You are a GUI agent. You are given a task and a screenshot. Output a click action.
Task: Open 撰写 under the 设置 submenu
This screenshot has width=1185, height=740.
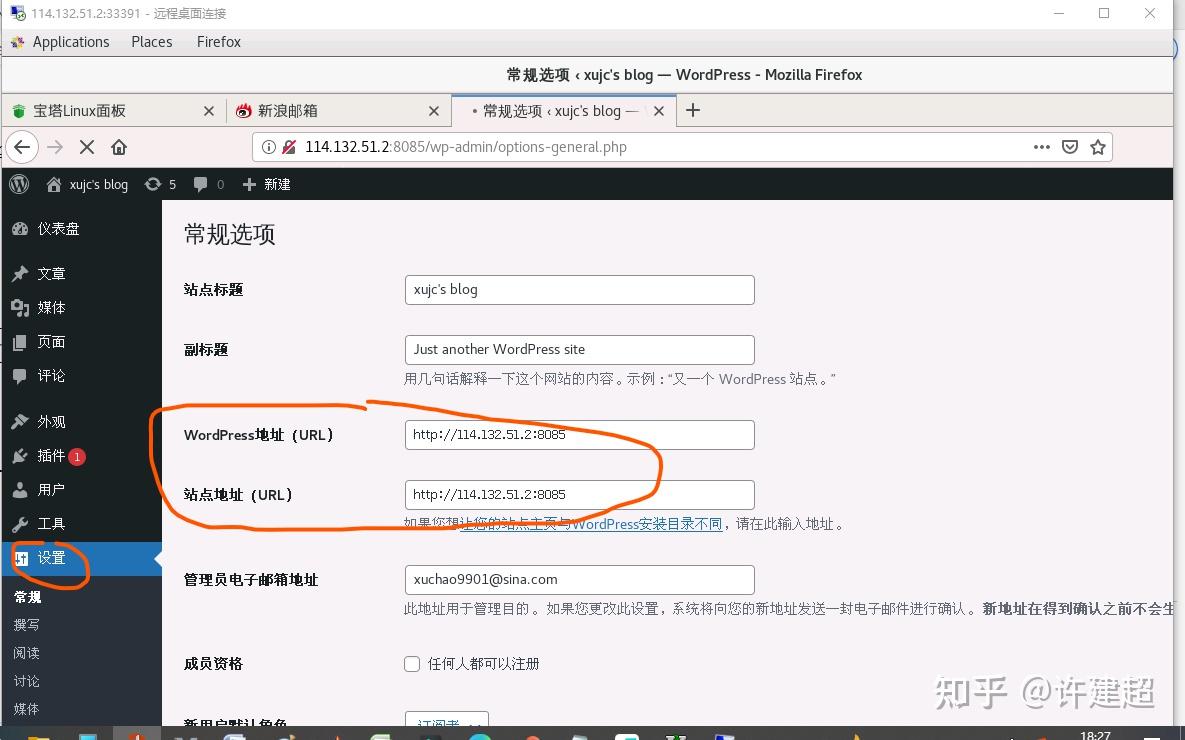pyautogui.click(x=26, y=624)
